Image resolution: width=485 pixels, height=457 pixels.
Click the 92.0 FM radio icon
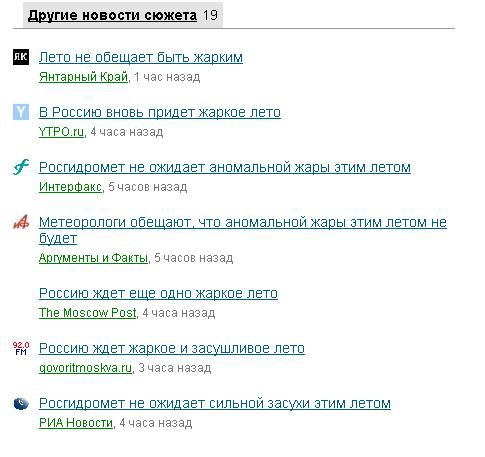(21, 348)
